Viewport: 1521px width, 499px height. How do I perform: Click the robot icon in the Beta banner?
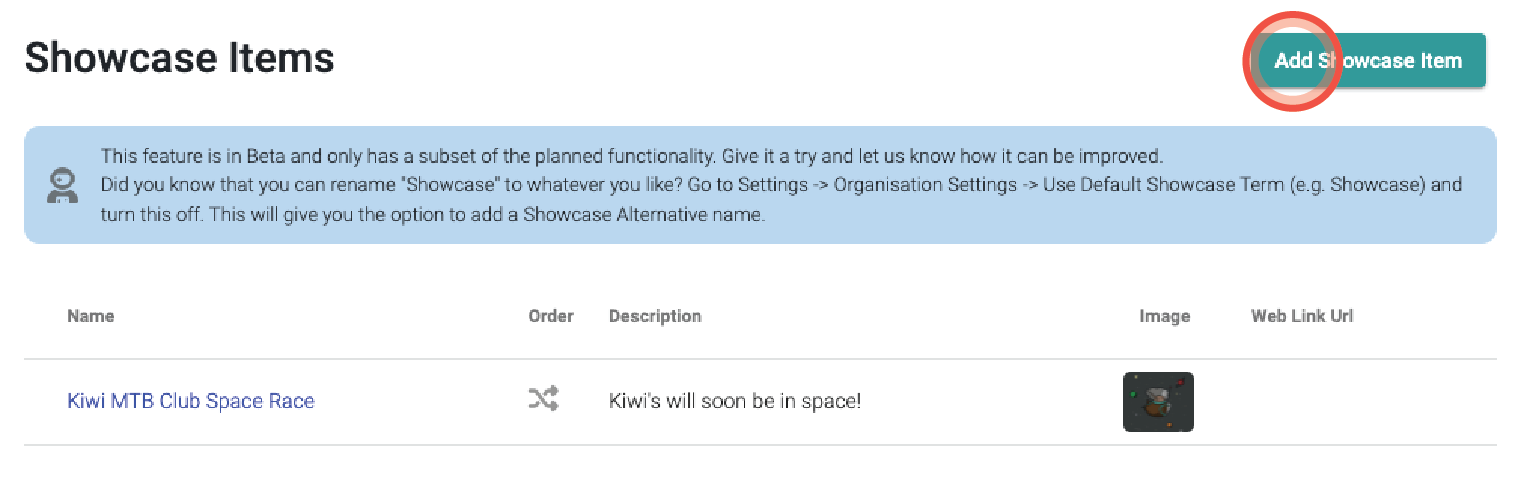pyautogui.click(x=62, y=186)
